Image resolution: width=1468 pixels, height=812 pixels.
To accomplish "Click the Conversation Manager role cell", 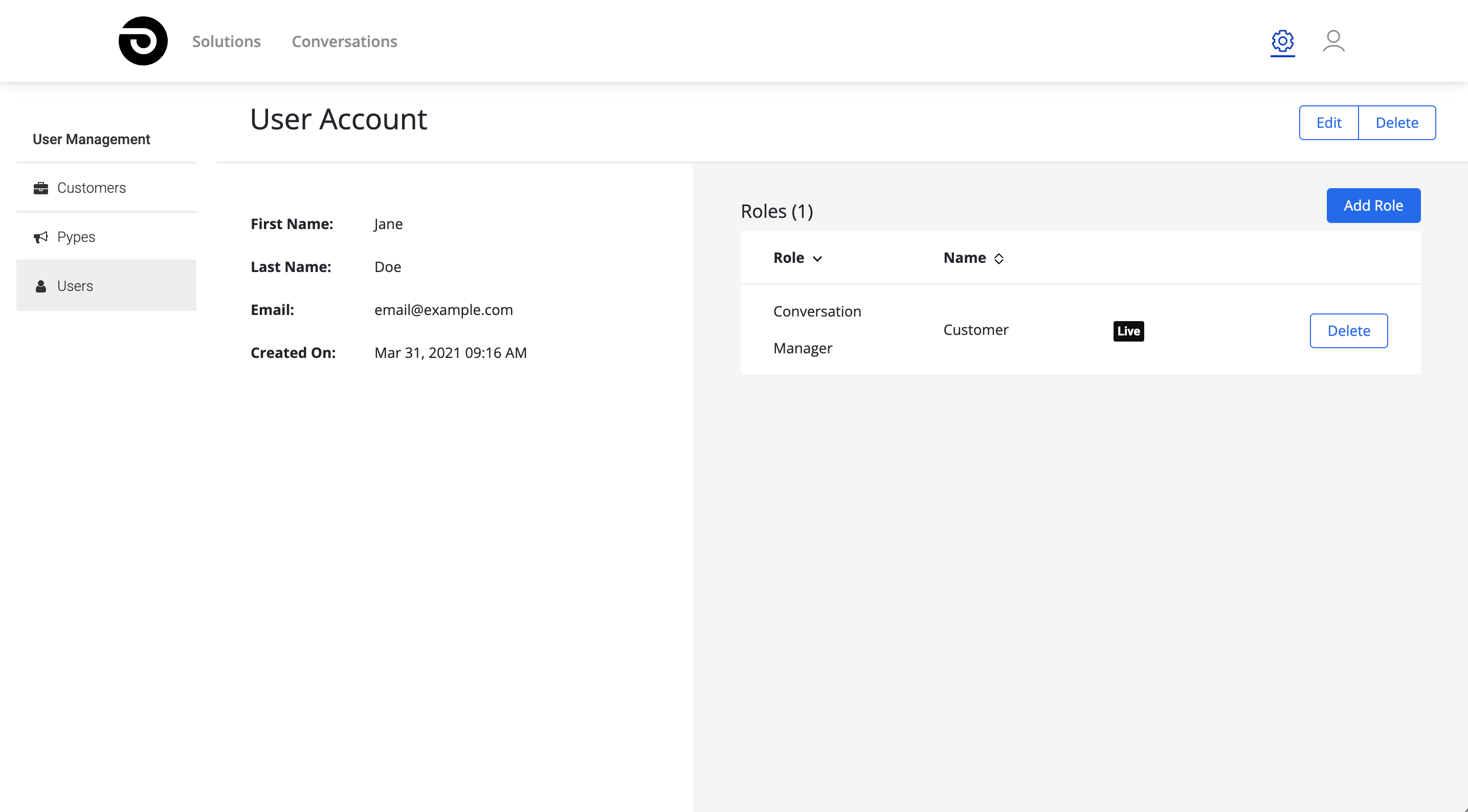I will click(817, 330).
